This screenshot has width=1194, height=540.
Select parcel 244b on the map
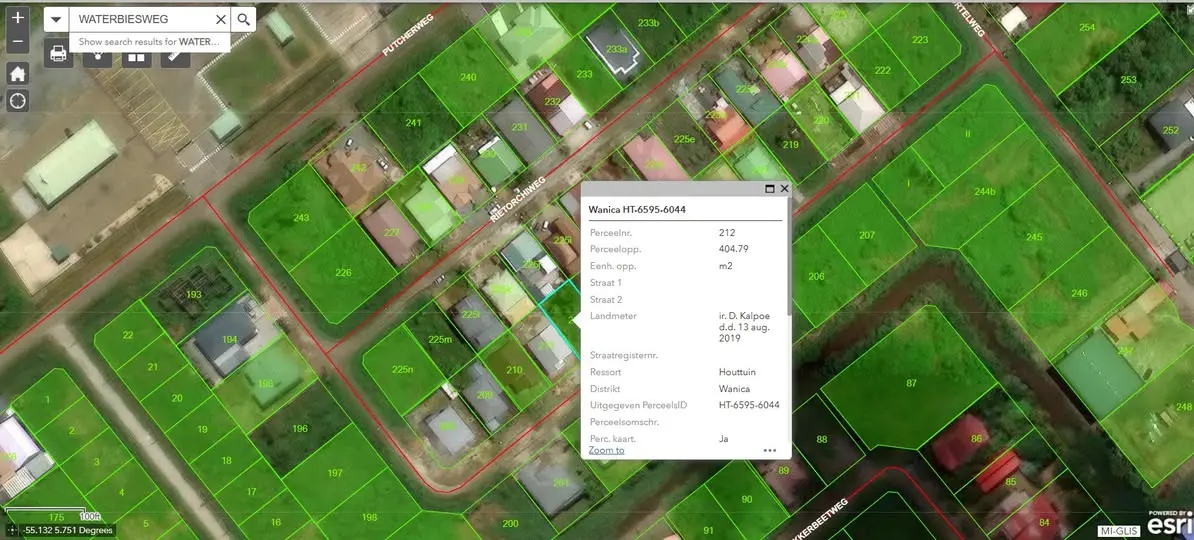985,191
